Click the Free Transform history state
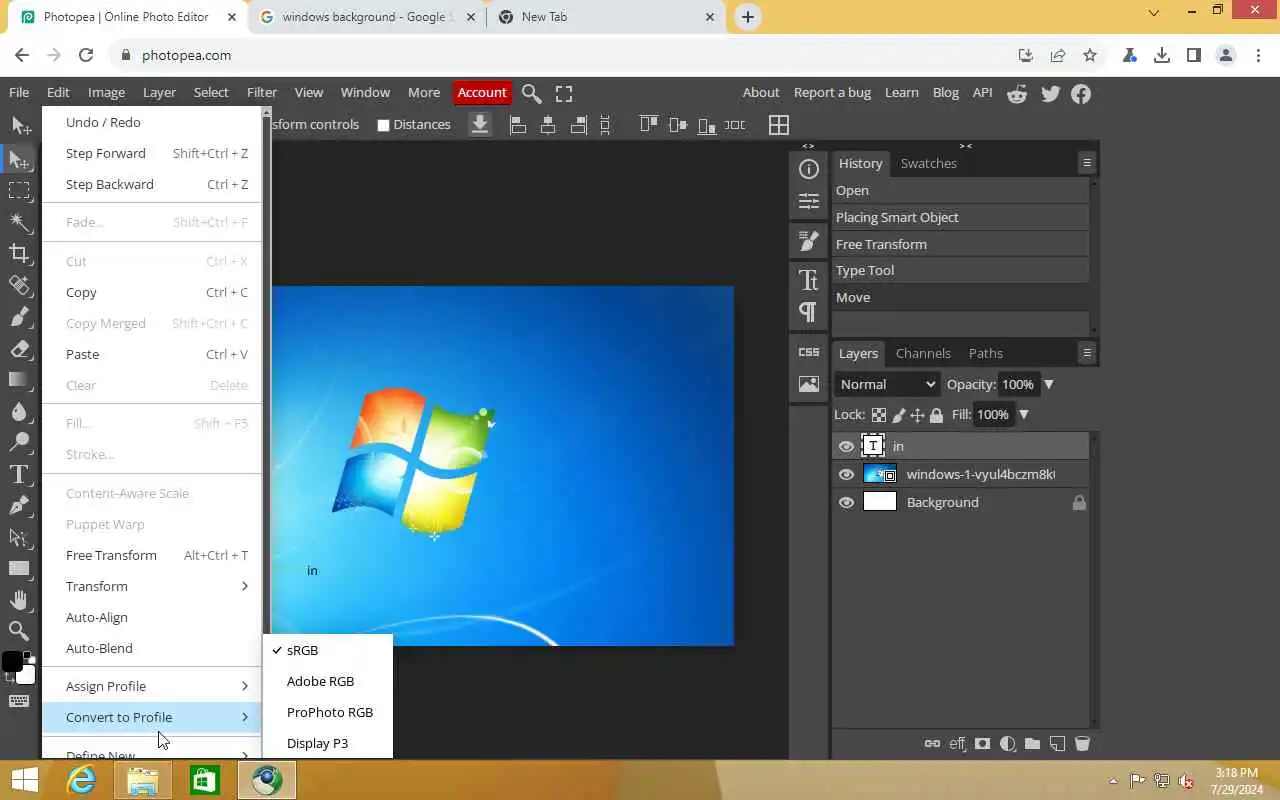 [x=961, y=244]
